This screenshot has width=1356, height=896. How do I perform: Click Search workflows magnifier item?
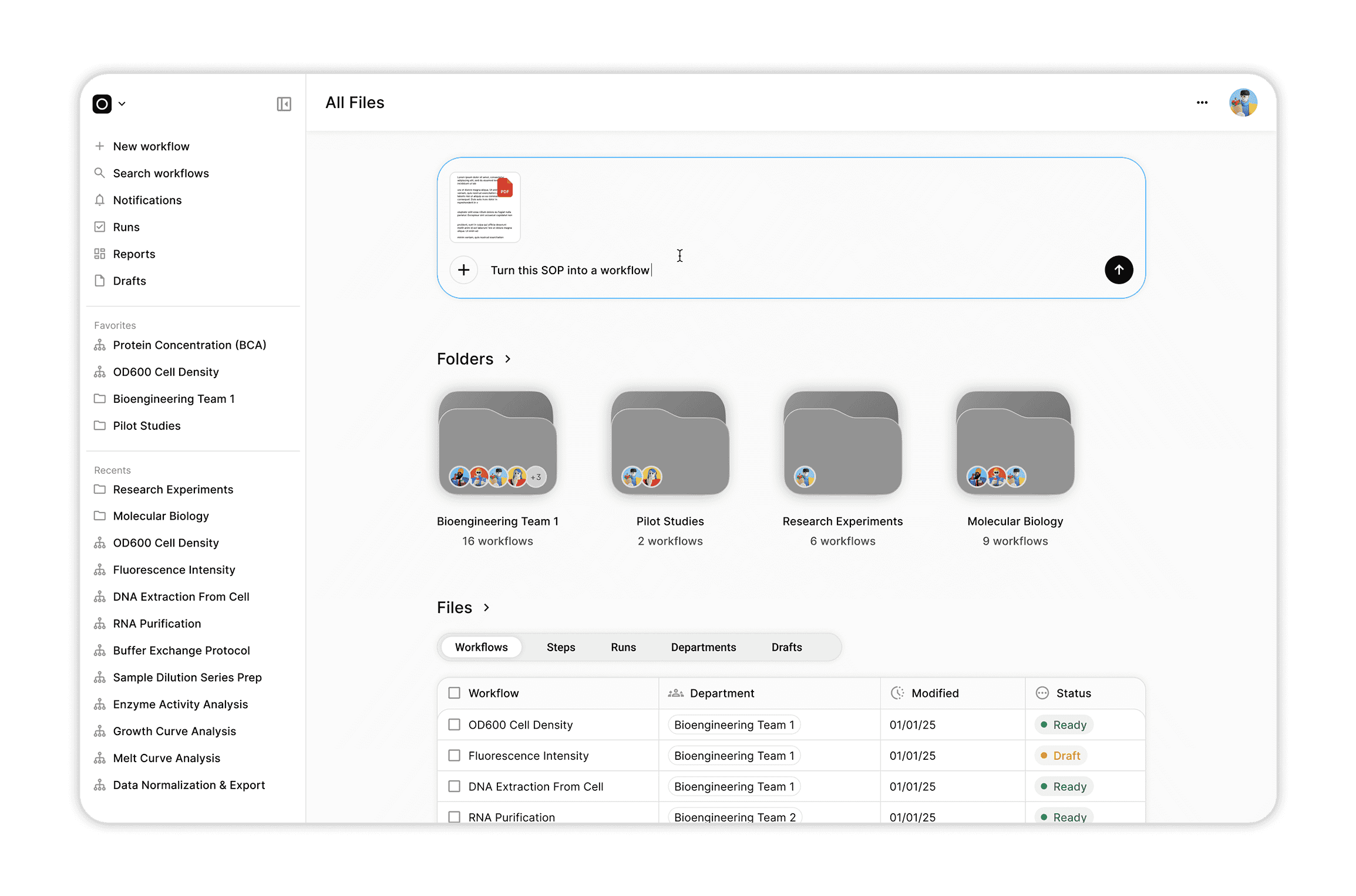pos(160,173)
